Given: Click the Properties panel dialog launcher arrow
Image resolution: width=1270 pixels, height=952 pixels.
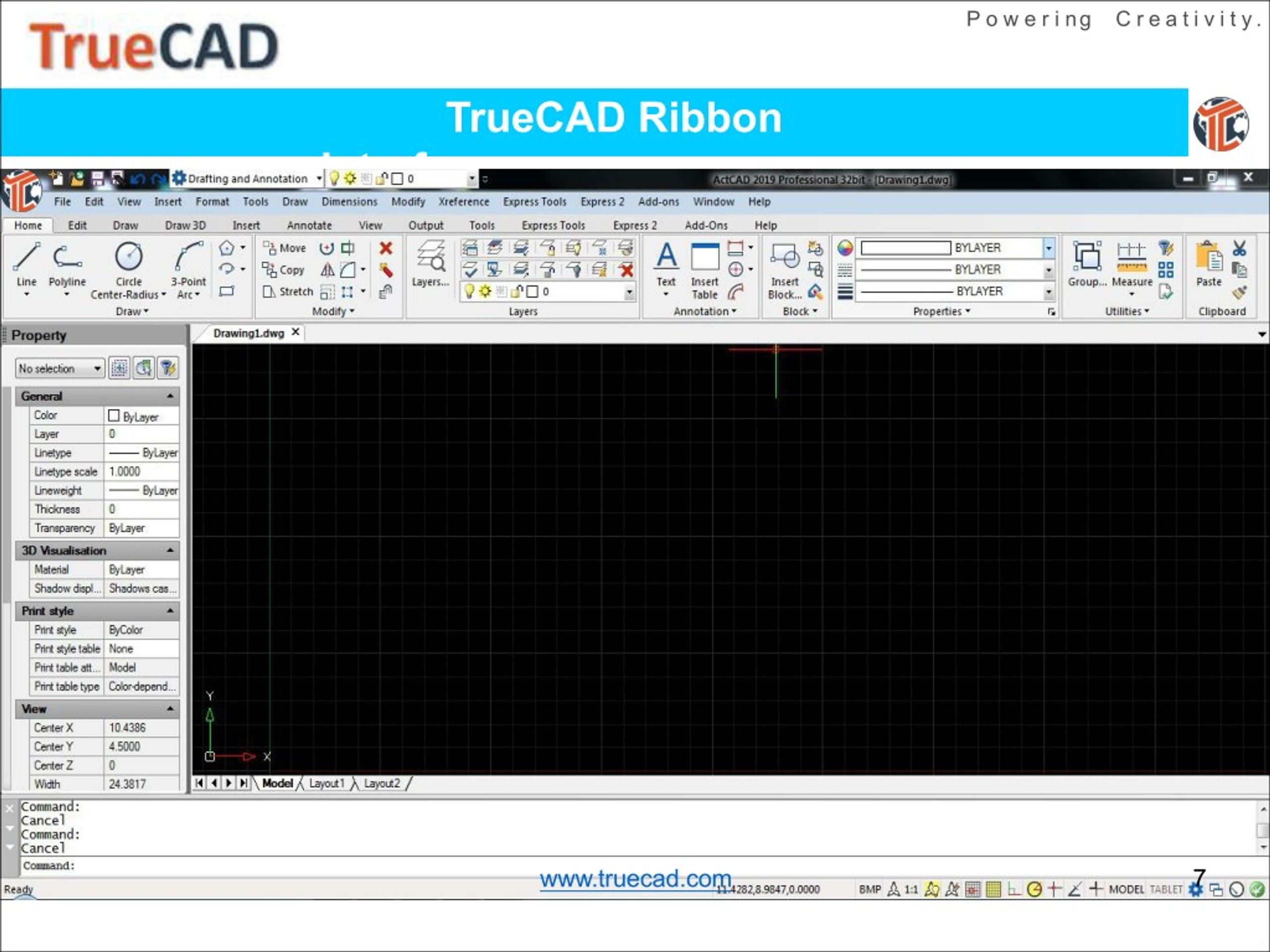Looking at the screenshot, I should point(1051,311).
